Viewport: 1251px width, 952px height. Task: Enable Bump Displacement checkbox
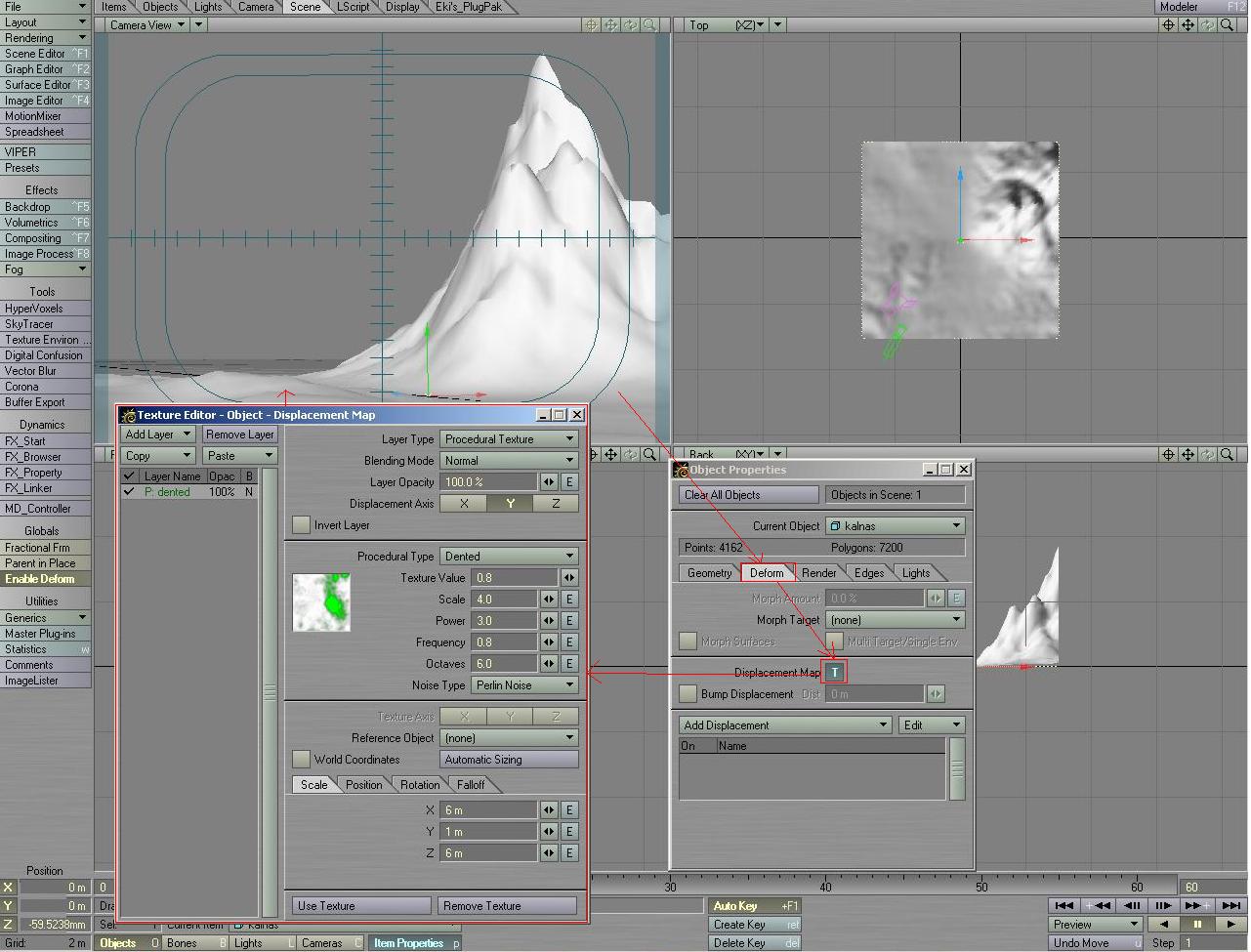point(688,693)
